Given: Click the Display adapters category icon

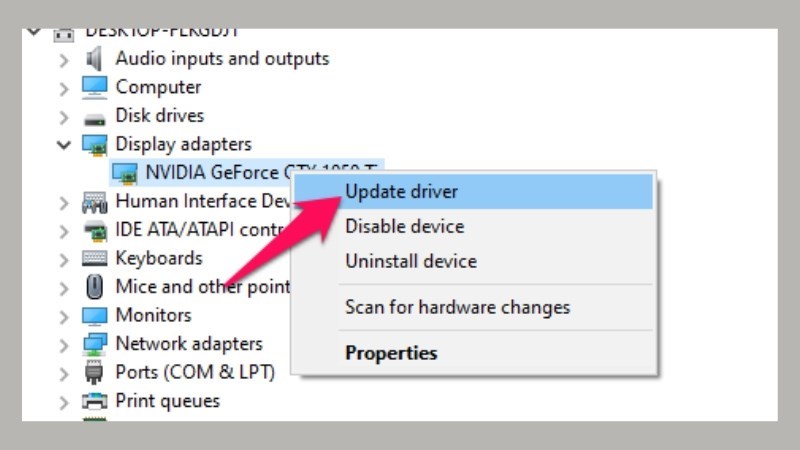Looking at the screenshot, I should (94, 145).
